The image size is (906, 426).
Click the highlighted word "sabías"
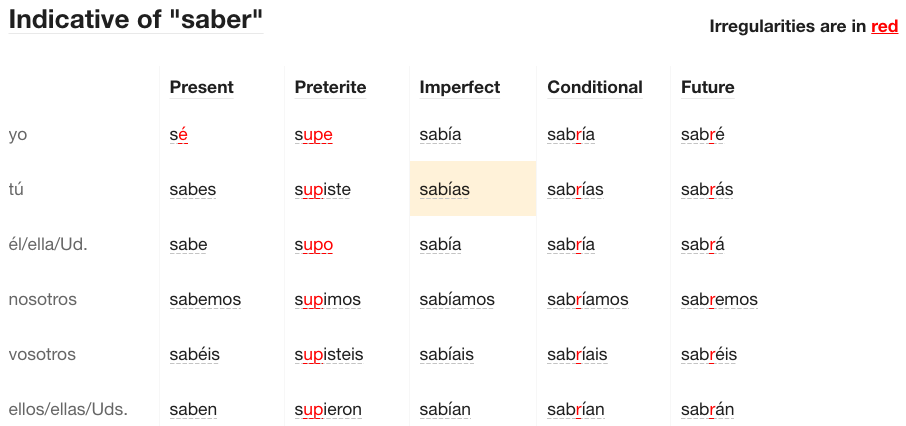coord(445,190)
